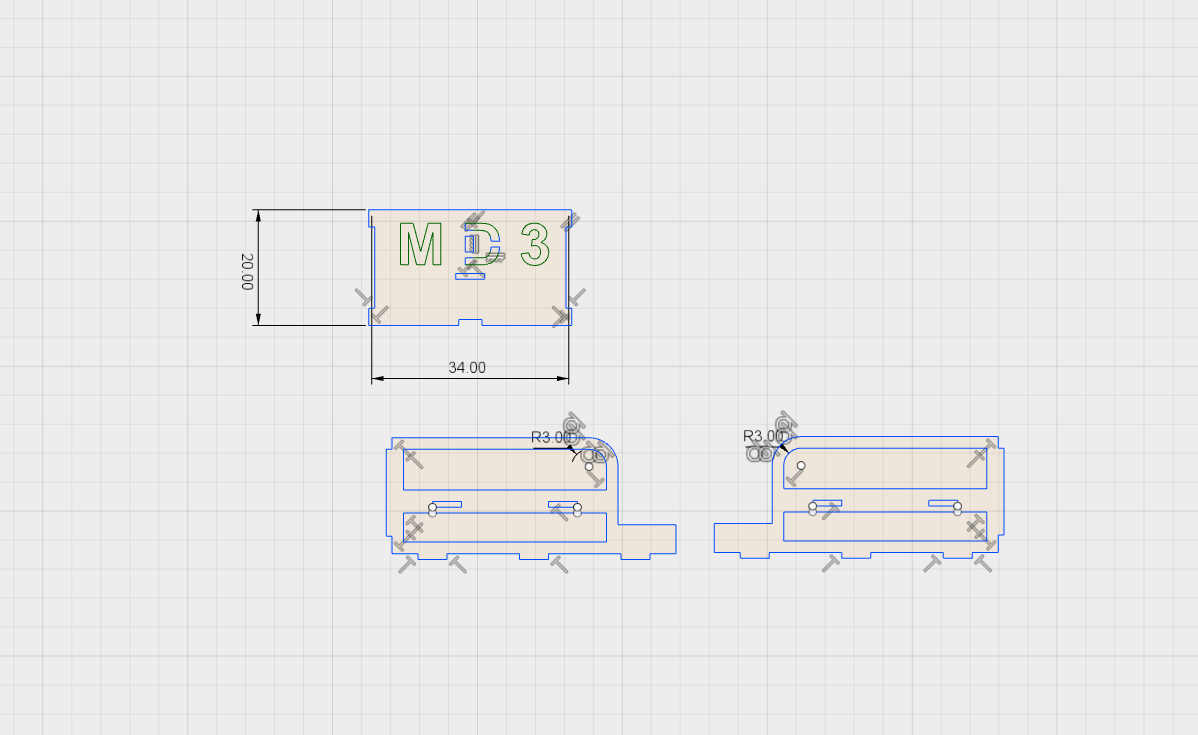Screen dimensions: 1198x735
Task: Select constraint icon below right bracket's bottom-right corner
Action: (984, 564)
